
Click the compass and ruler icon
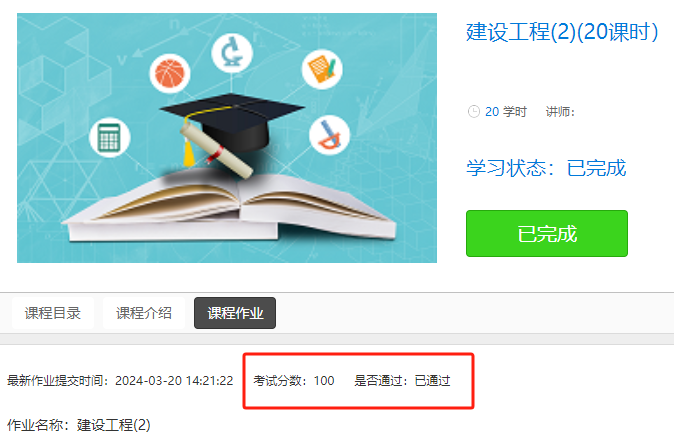coord(329,134)
